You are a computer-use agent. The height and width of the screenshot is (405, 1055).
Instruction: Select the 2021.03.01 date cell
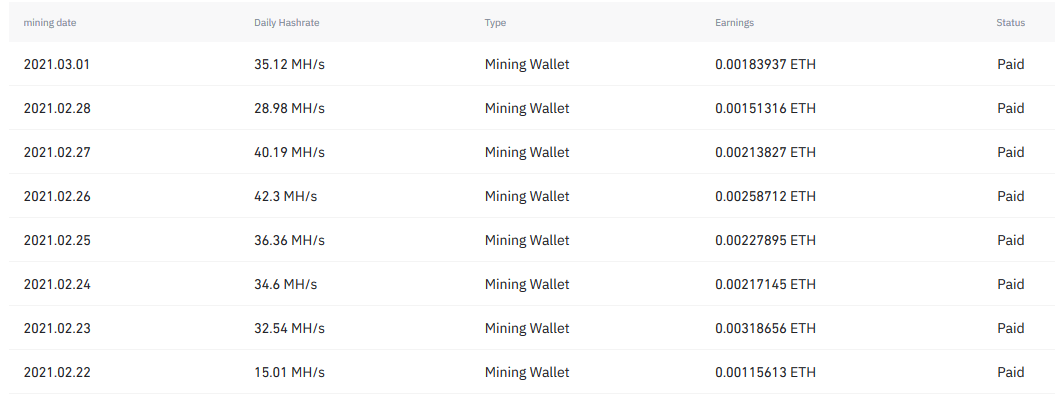(57, 65)
